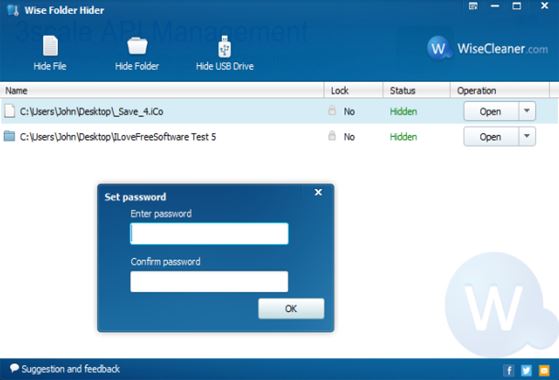Open the WiseCleaner.com logo link
559x380 pixels.
(x=487, y=48)
